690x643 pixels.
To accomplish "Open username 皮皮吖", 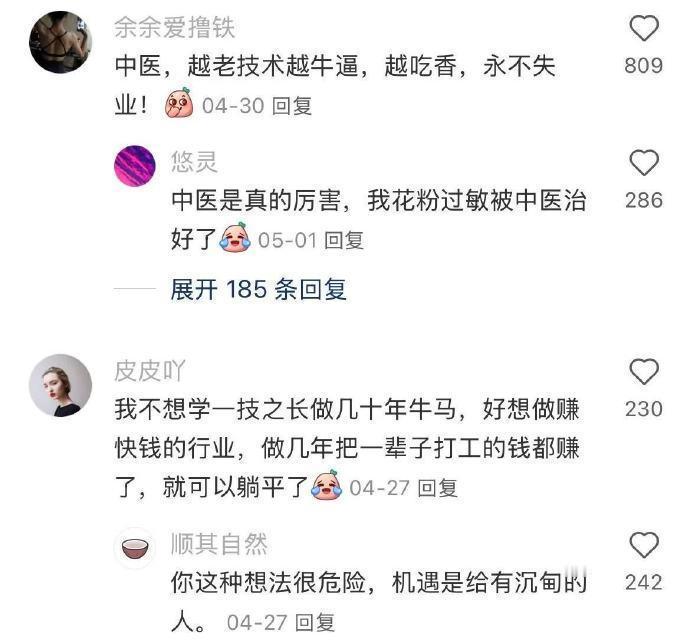I will point(150,371).
